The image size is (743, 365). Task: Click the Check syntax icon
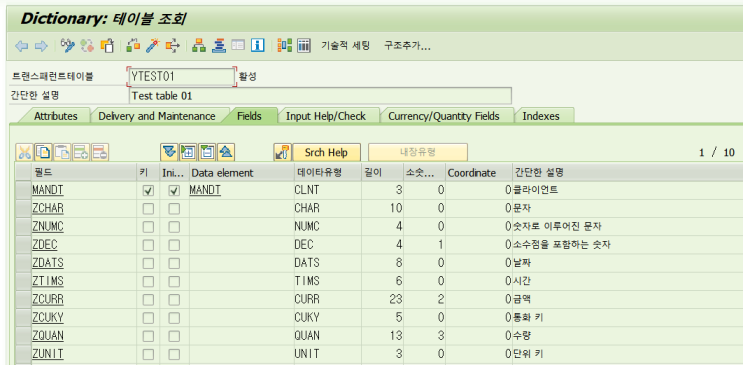134,46
